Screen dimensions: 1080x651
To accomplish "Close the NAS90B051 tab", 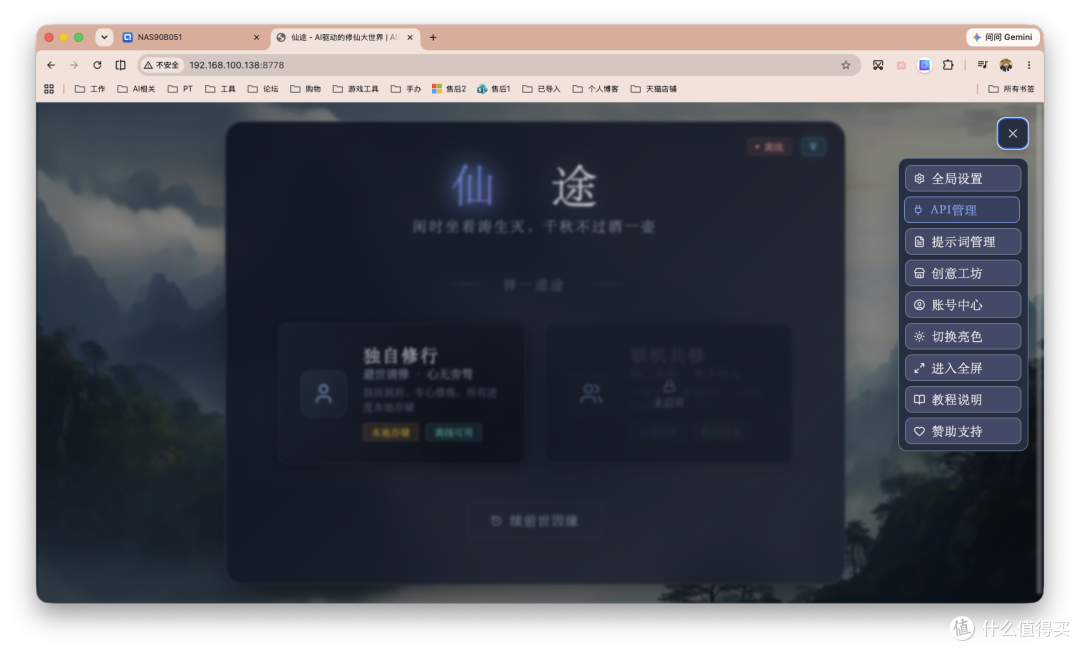I will click(256, 37).
